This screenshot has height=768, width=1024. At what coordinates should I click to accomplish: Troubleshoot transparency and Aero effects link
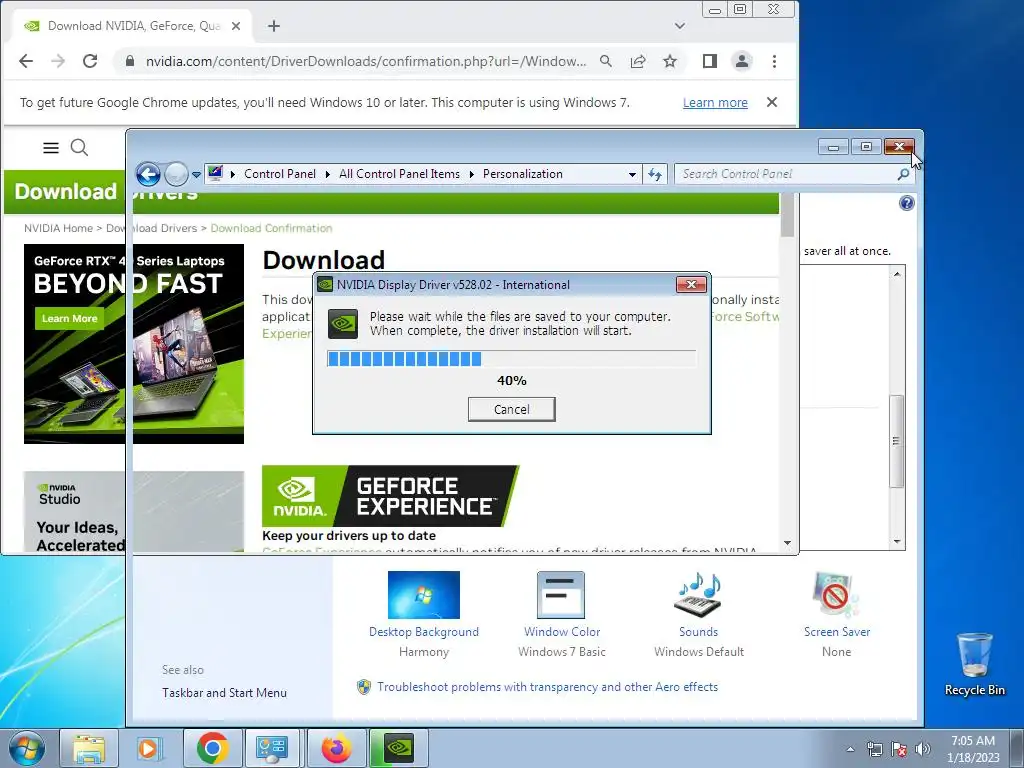coord(547,687)
